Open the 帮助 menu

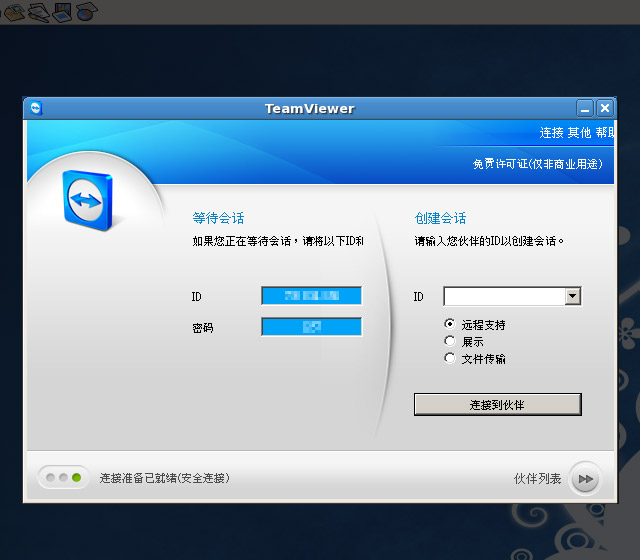coord(605,133)
